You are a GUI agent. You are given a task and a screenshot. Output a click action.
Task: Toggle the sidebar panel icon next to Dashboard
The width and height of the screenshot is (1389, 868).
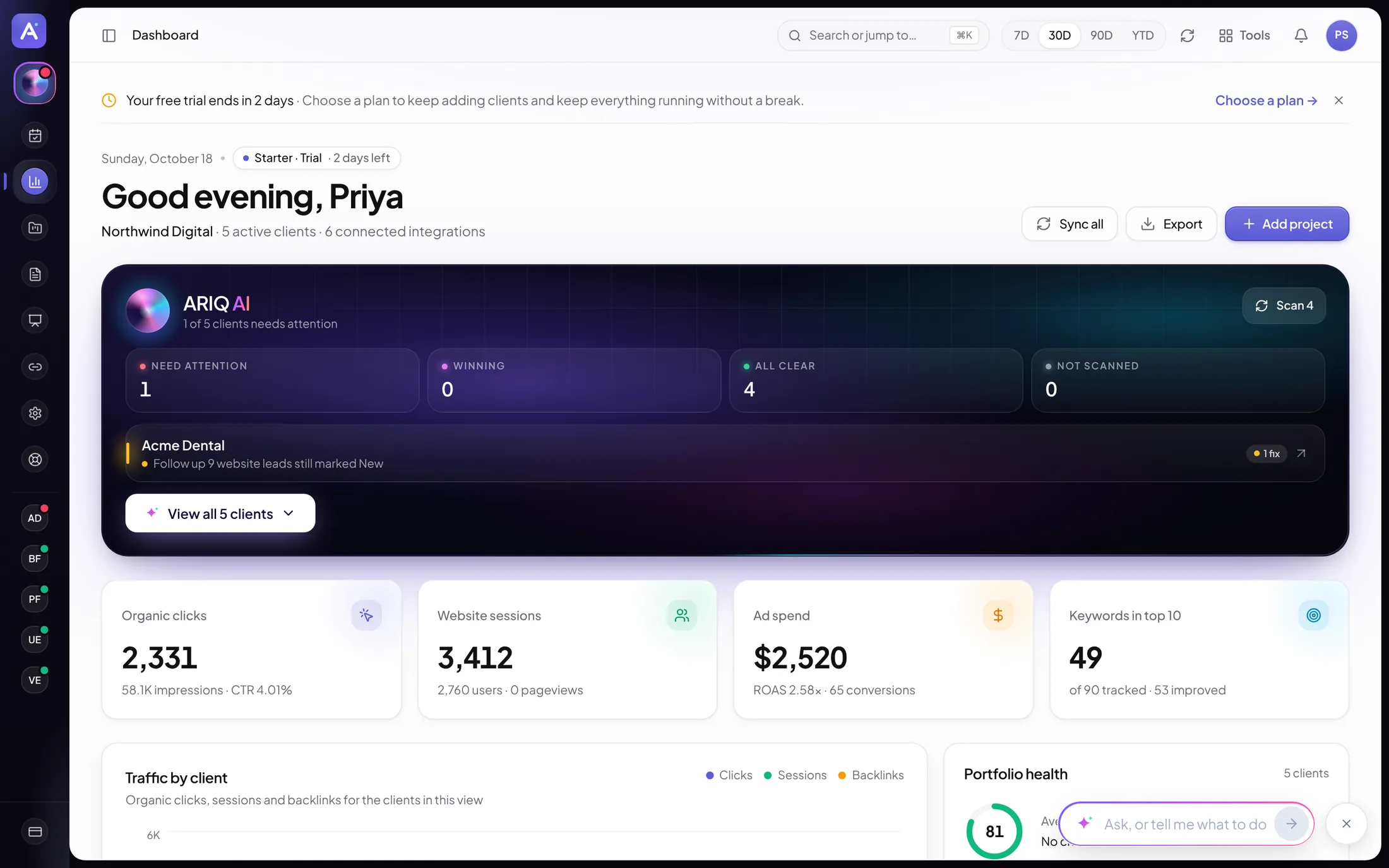tap(109, 35)
